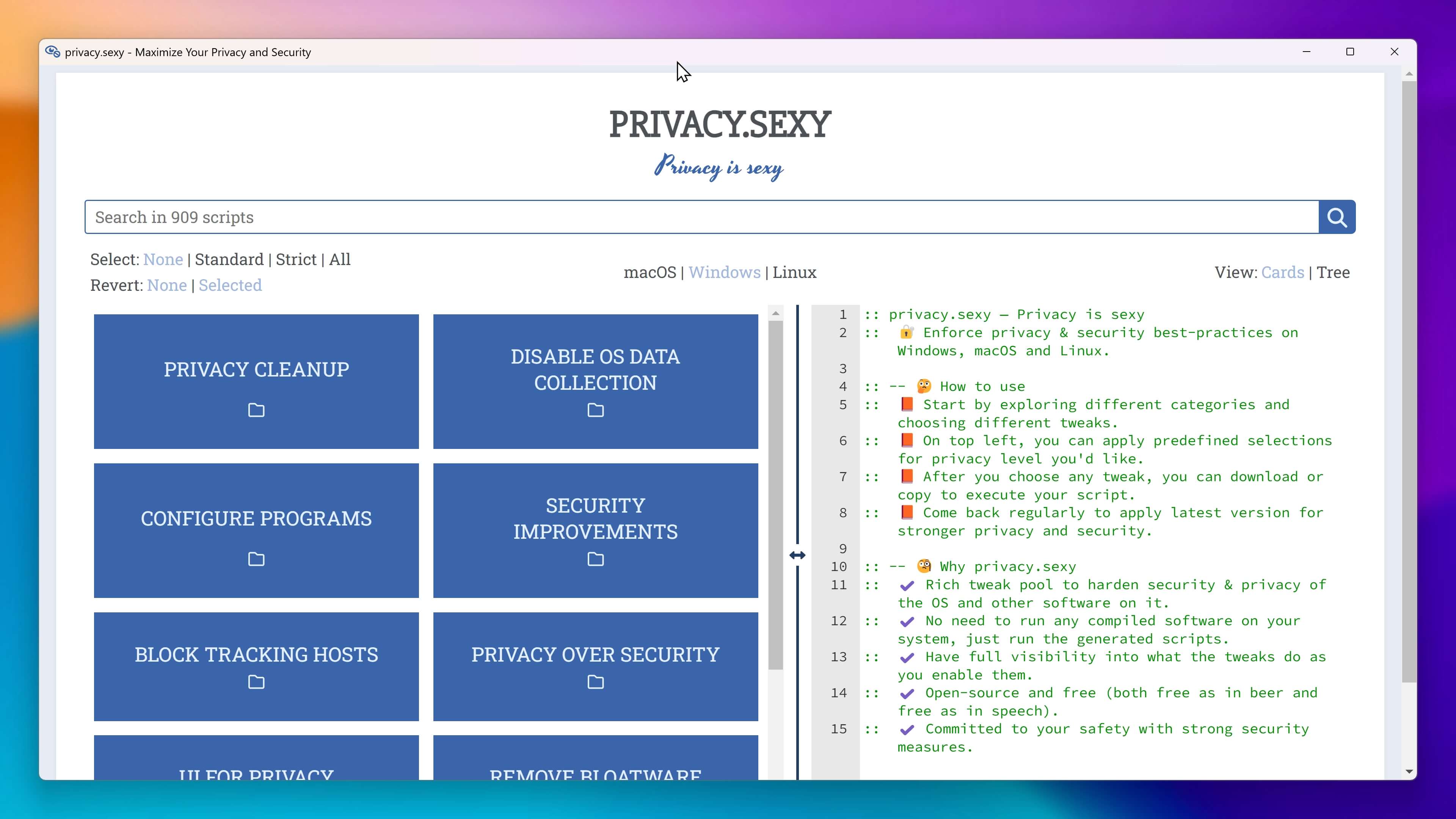Image resolution: width=1456 pixels, height=819 pixels.
Task: Expand Disable OS Data Collection card
Action: point(595,381)
